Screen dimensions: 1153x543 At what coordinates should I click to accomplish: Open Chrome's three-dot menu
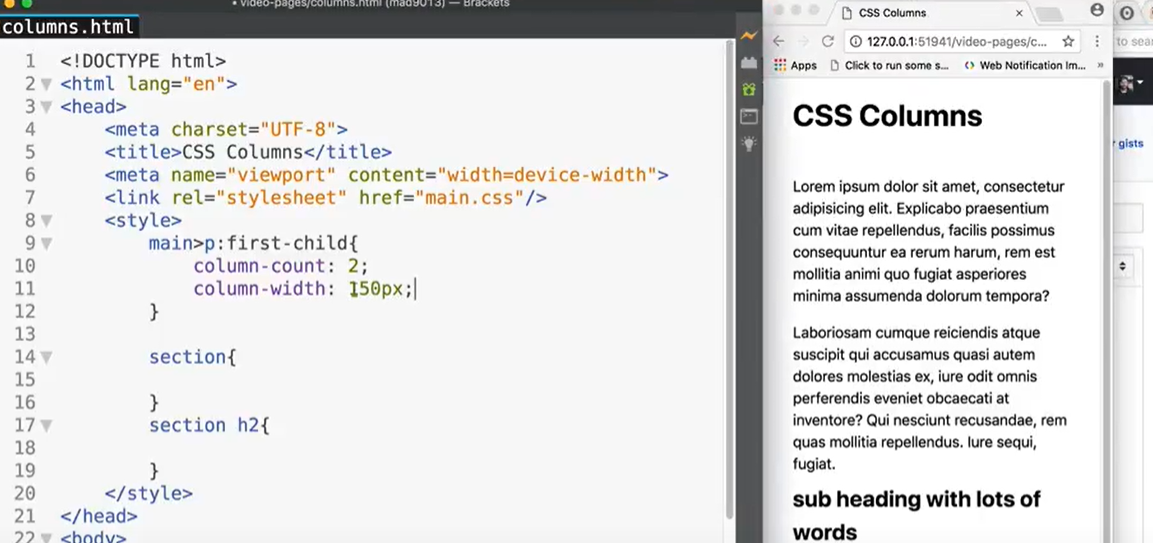[x=1097, y=41]
